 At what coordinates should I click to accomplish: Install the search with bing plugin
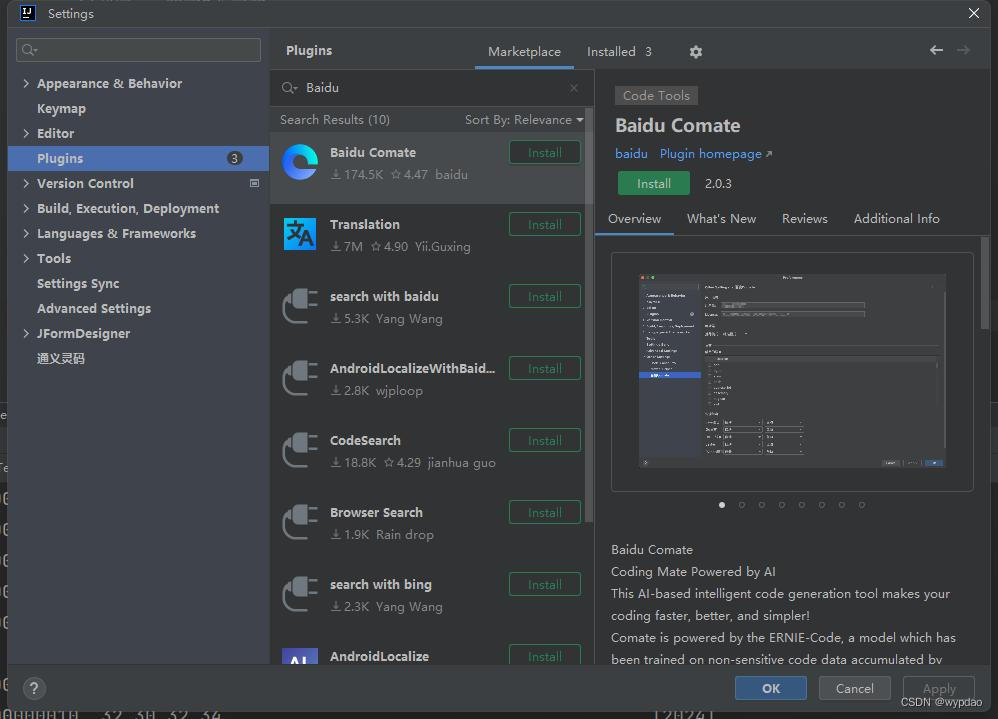click(x=545, y=584)
